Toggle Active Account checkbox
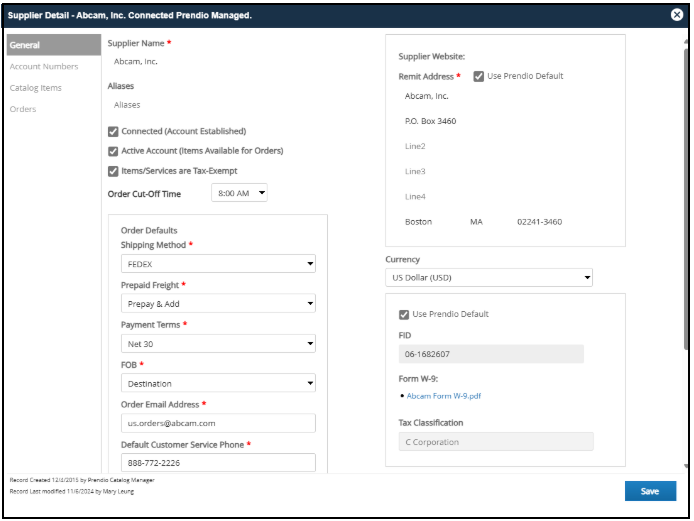Viewport: 694px width, 521px height. click(113, 151)
